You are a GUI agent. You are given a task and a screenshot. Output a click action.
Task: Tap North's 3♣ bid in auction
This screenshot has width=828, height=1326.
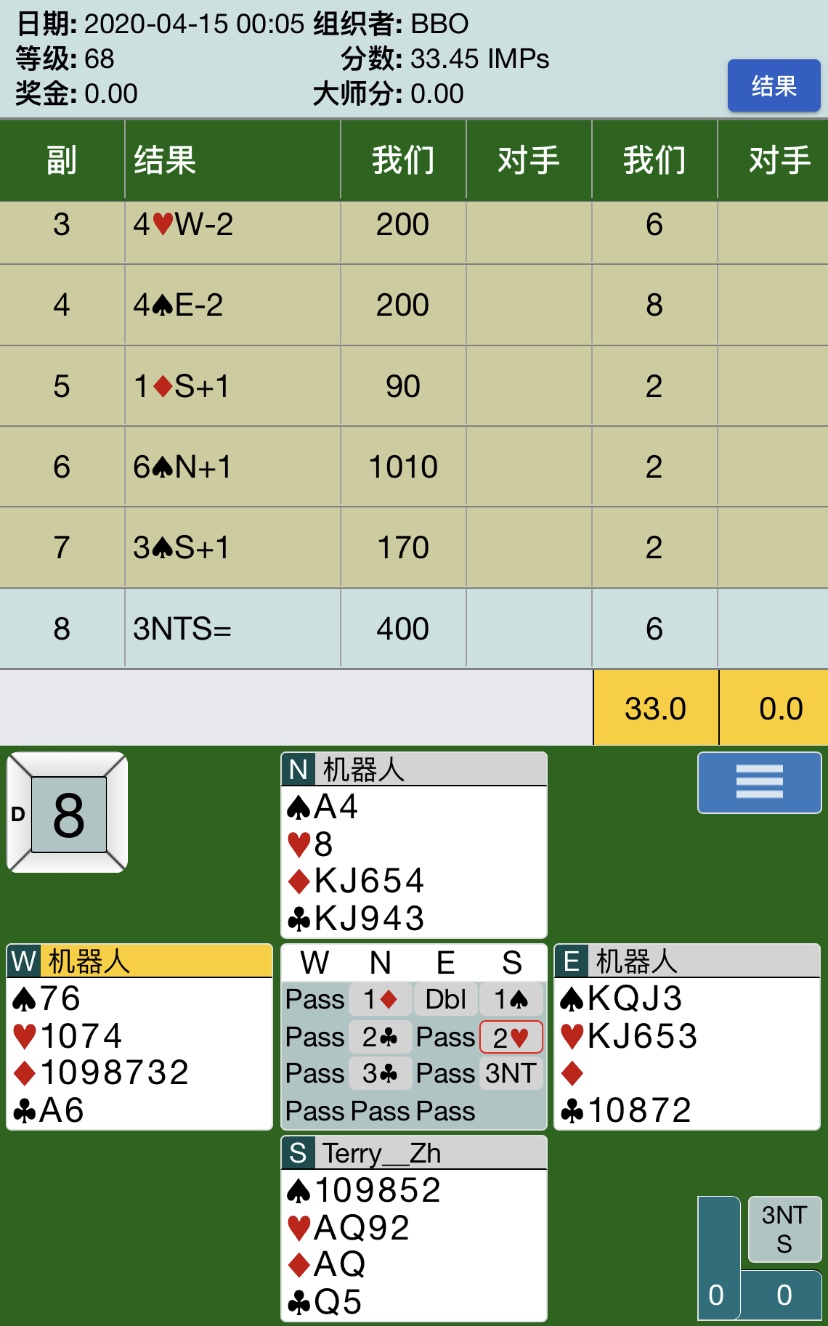tap(380, 1074)
